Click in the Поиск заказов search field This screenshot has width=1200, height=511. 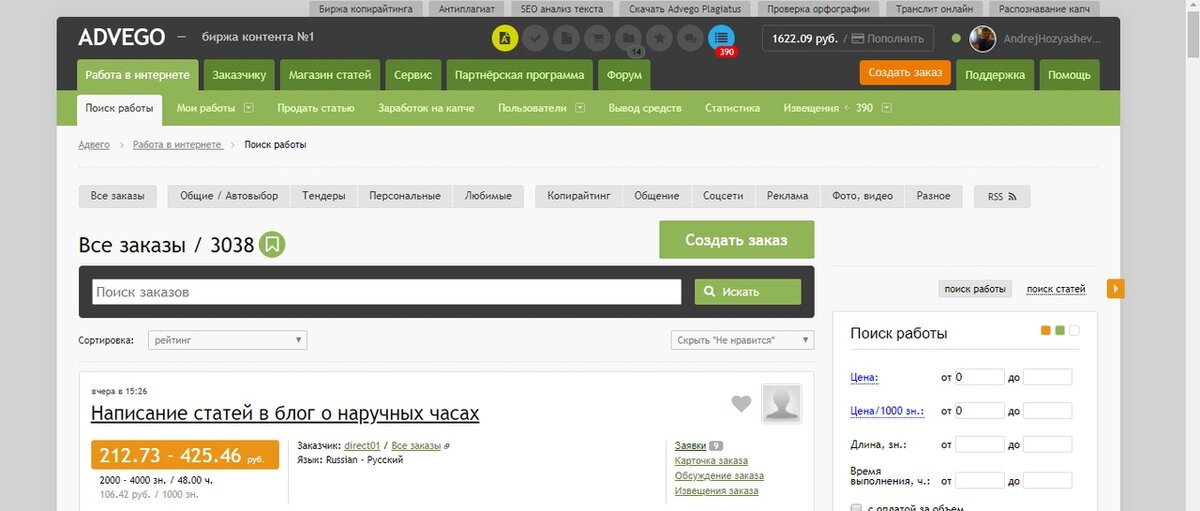click(x=387, y=292)
